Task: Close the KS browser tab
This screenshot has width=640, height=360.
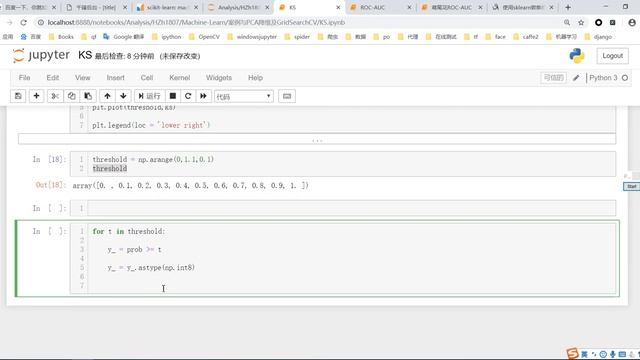Action: 338,7
